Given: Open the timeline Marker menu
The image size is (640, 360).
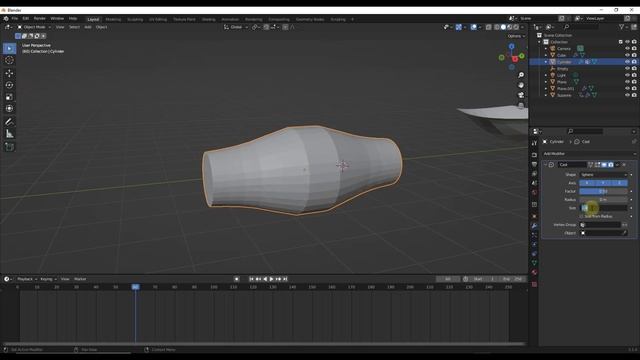Looking at the screenshot, I should tap(80, 279).
